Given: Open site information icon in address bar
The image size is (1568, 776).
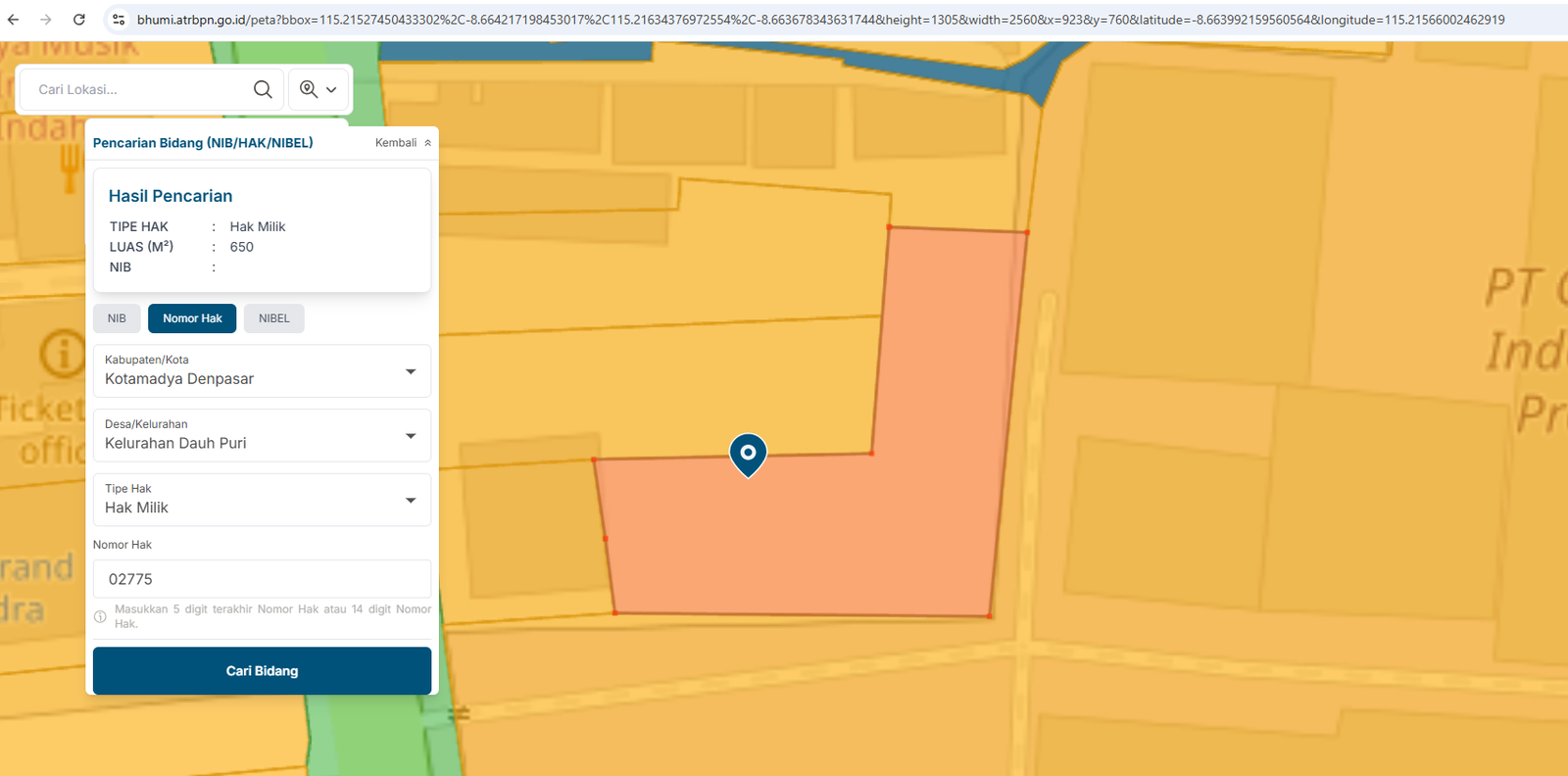Looking at the screenshot, I should coord(119,20).
